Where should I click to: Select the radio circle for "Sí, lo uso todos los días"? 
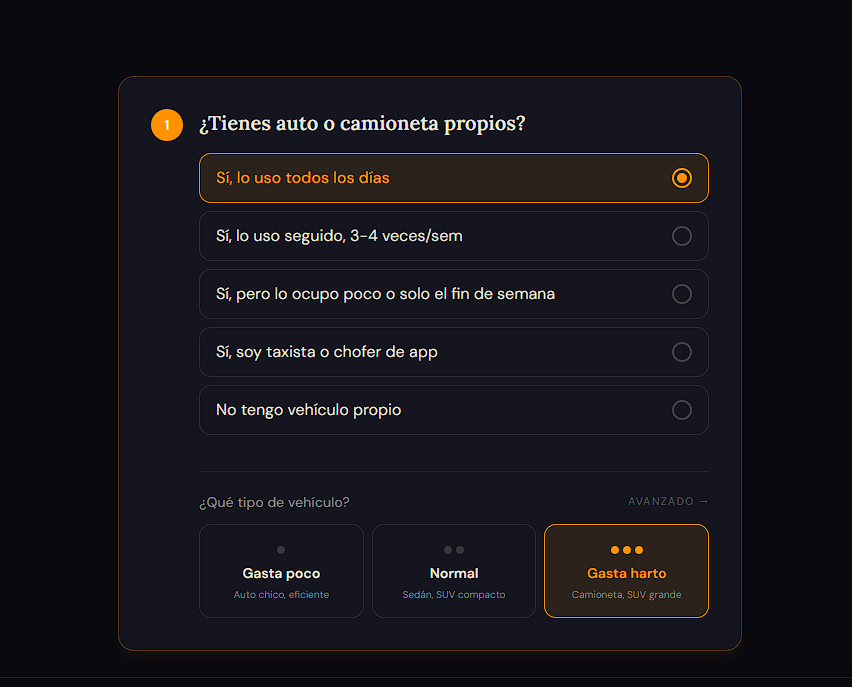tap(682, 178)
